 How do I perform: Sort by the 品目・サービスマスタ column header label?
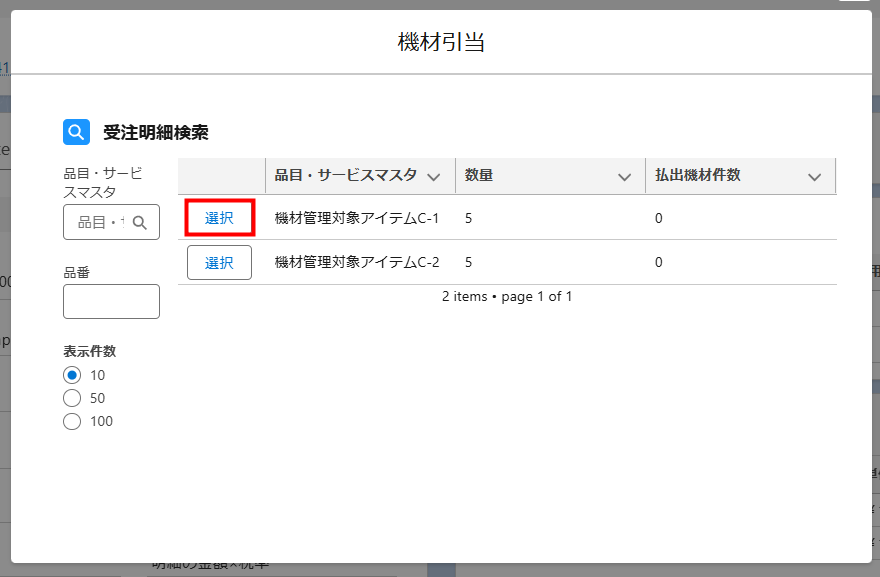pyautogui.click(x=345, y=176)
